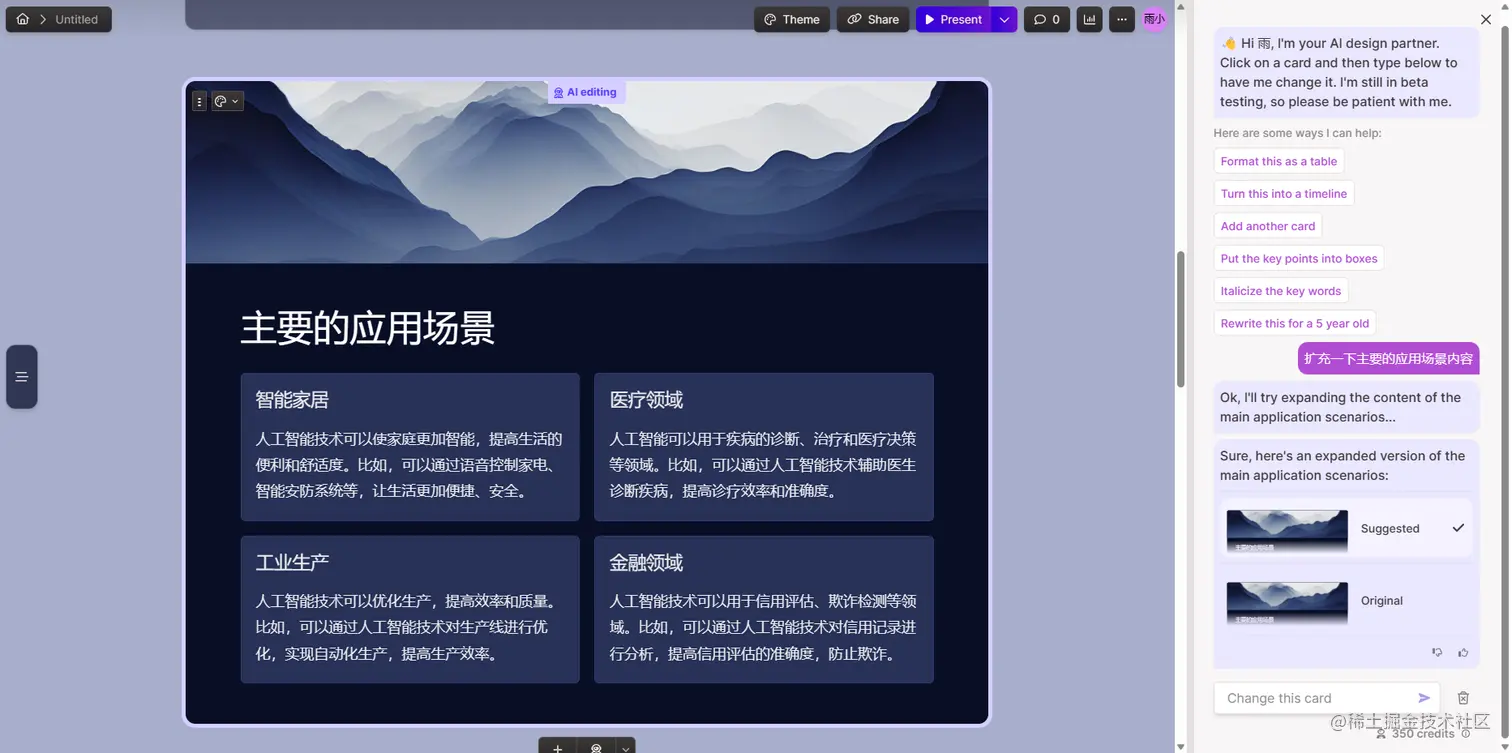Open card style palette dropdown
1512x753 pixels.
tap(227, 101)
